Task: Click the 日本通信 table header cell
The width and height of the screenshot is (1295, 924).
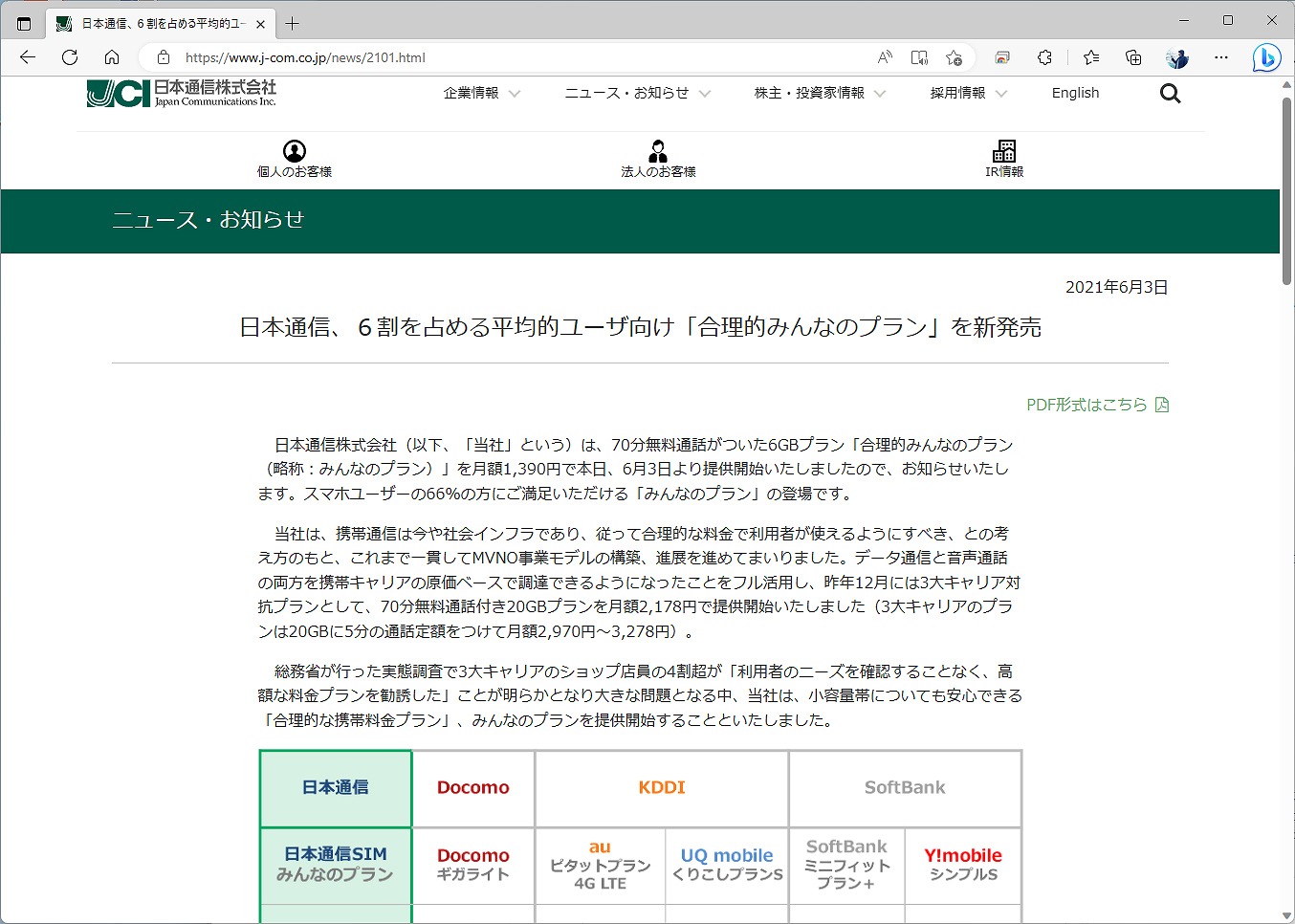Action: pyautogui.click(x=336, y=788)
